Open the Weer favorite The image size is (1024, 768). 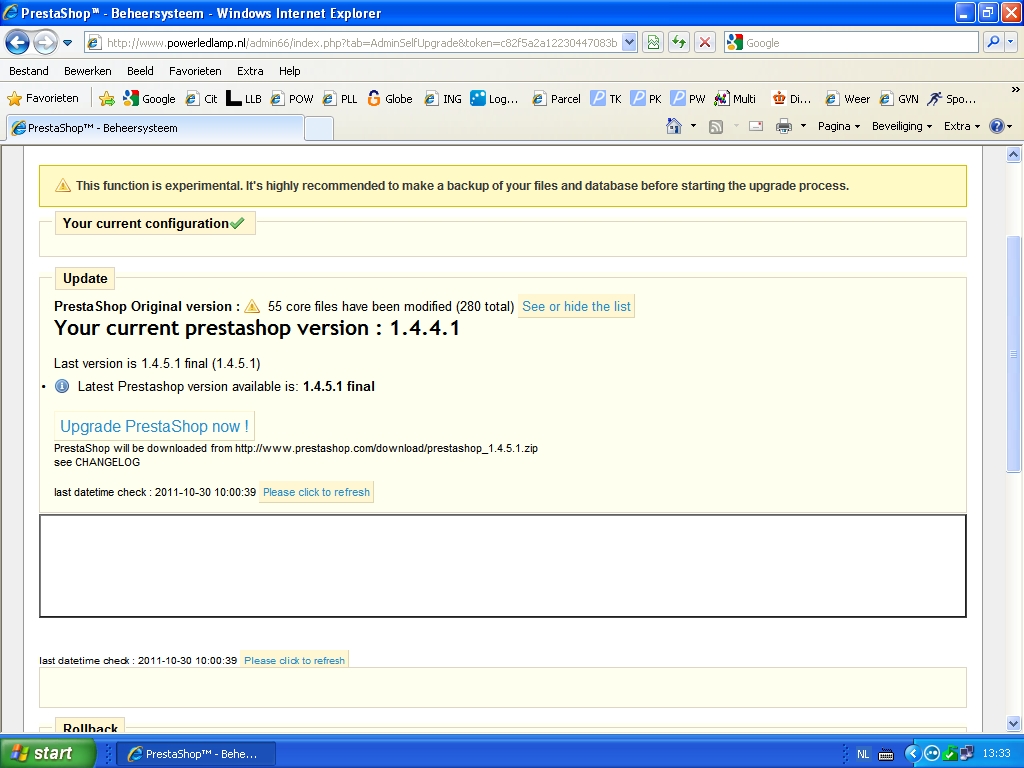click(848, 99)
